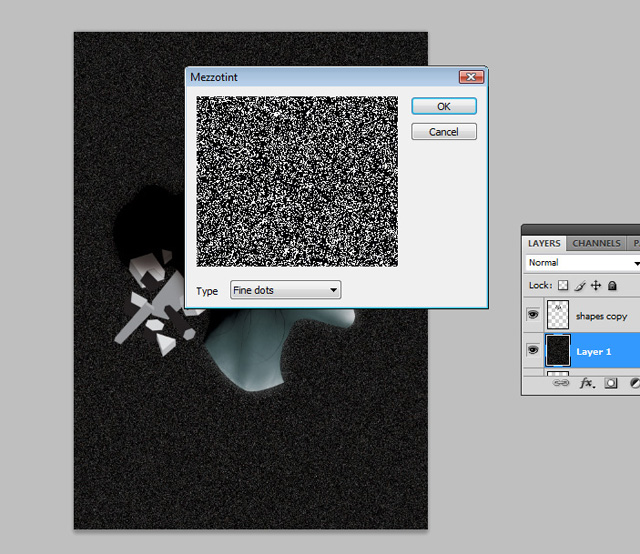
Task: Close the Mezzotint dialog window
Action: pyautogui.click(x=471, y=77)
